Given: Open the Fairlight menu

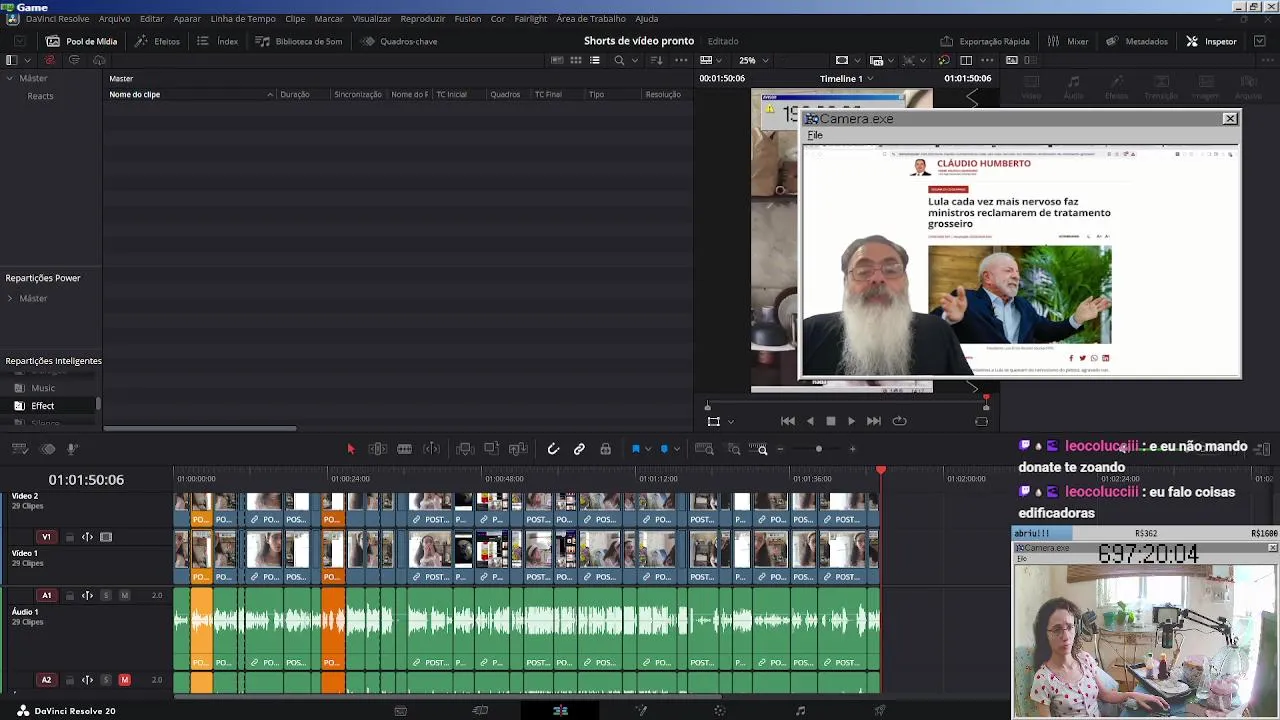Looking at the screenshot, I should click(x=531, y=19).
